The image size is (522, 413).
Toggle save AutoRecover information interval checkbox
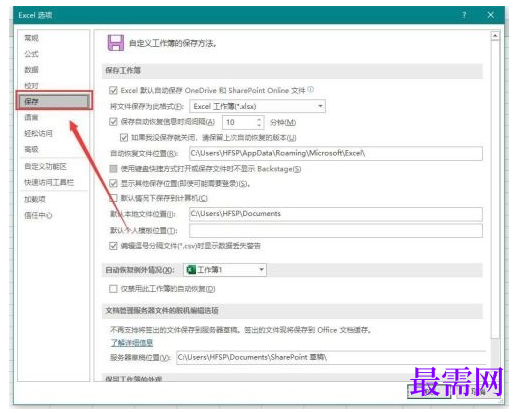(x=113, y=122)
